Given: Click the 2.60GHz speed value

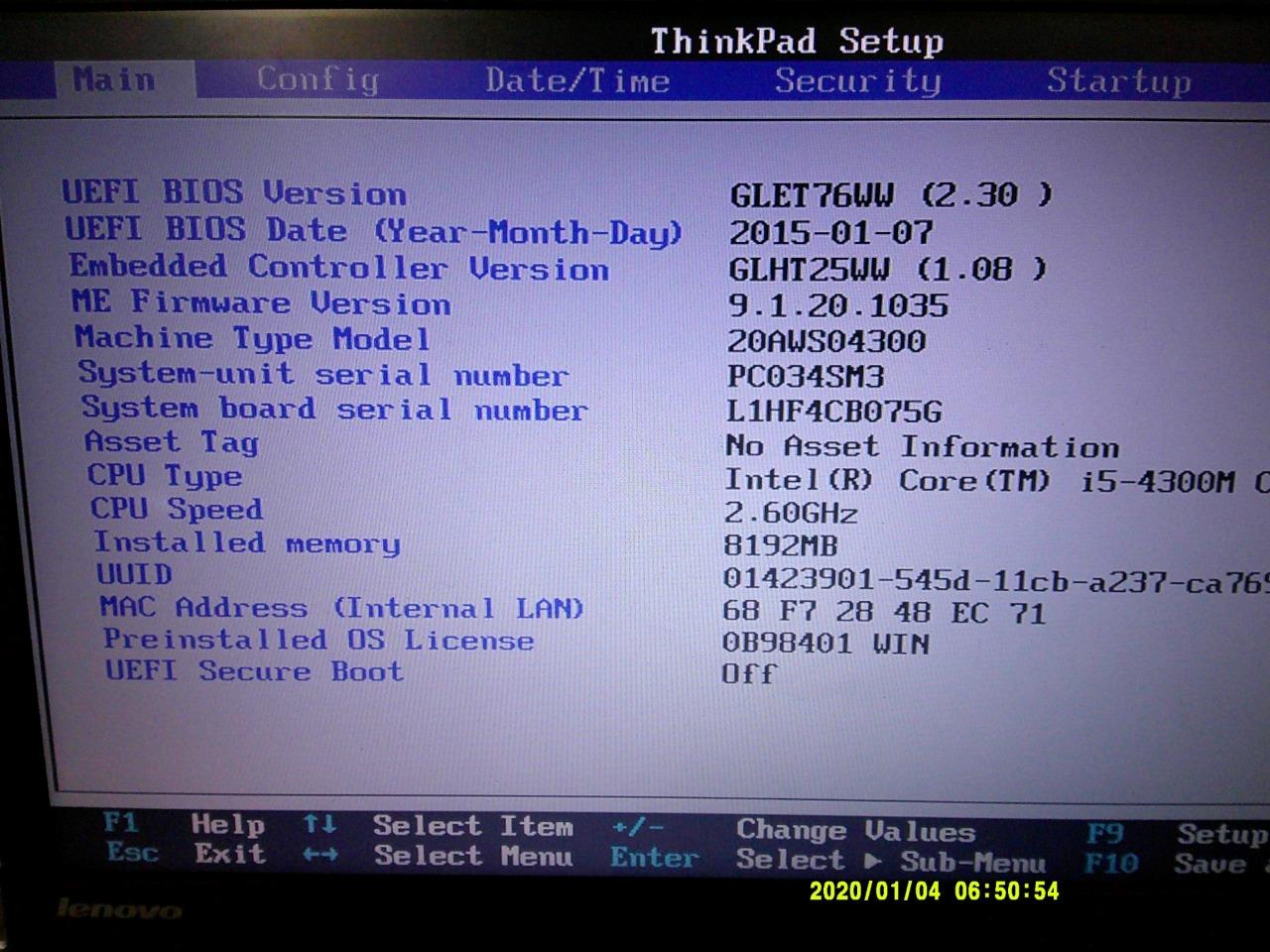Looking at the screenshot, I should pyautogui.click(x=791, y=513).
